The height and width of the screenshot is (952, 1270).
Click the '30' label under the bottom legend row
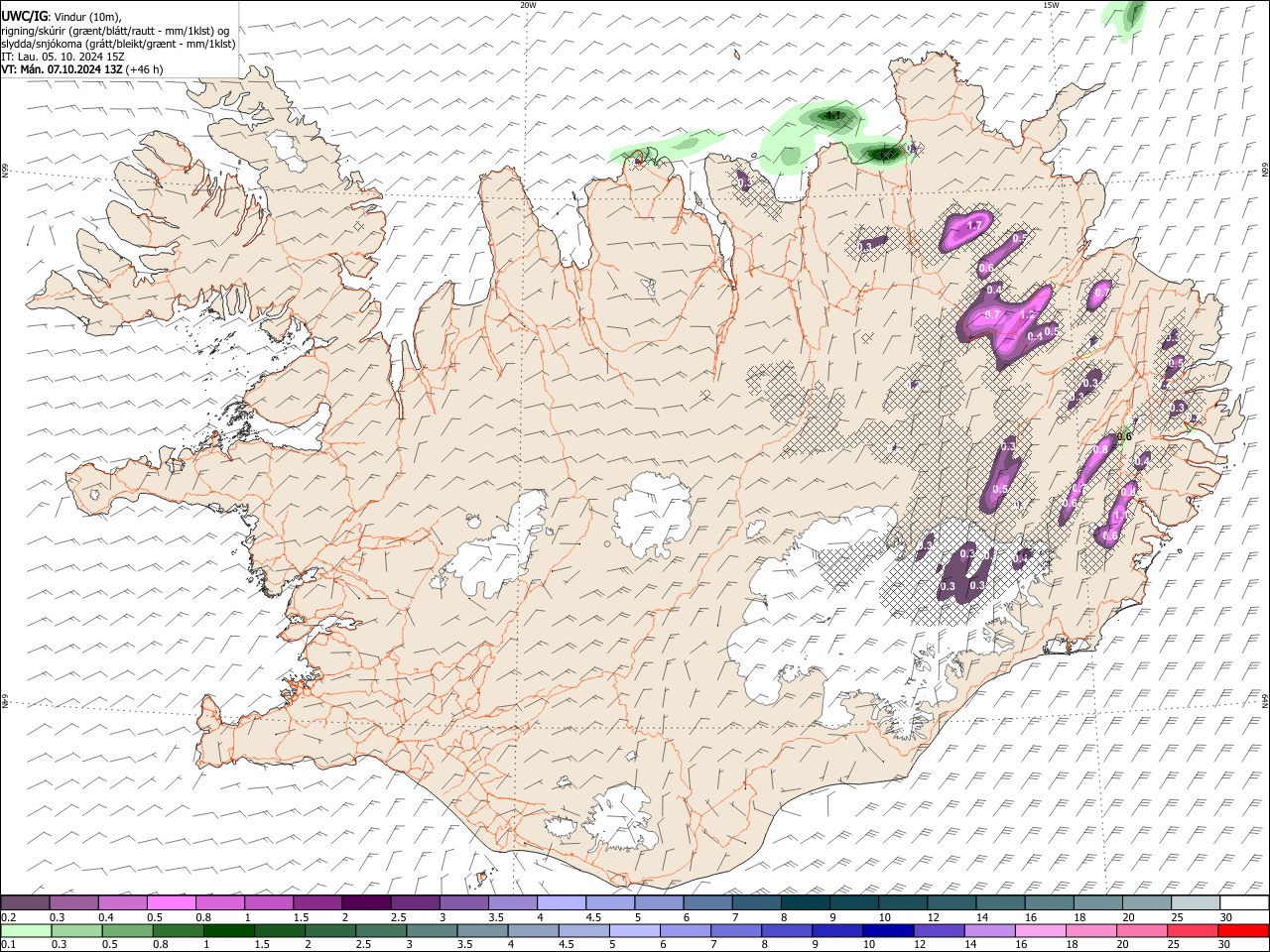pos(1224,945)
